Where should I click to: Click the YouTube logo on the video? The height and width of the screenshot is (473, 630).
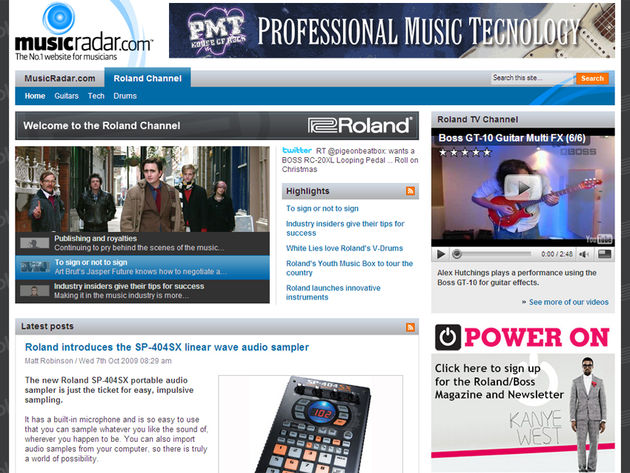[599, 239]
